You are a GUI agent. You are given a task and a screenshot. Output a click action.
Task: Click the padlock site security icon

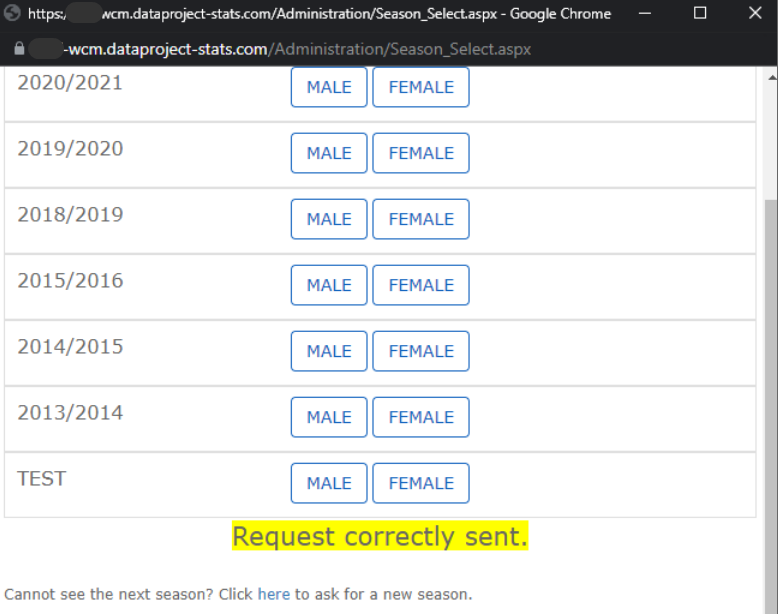[x=19, y=49]
